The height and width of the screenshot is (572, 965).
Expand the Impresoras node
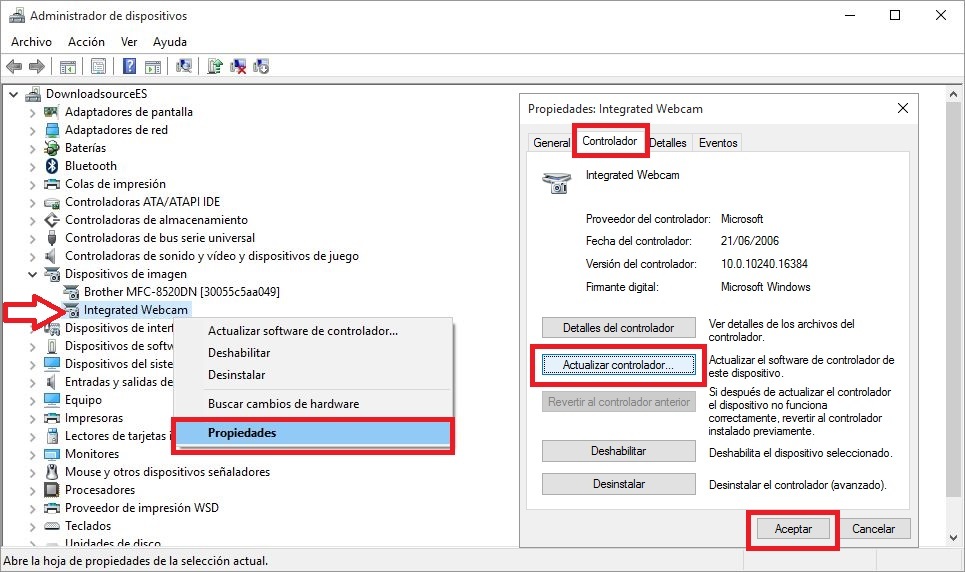tap(33, 419)
